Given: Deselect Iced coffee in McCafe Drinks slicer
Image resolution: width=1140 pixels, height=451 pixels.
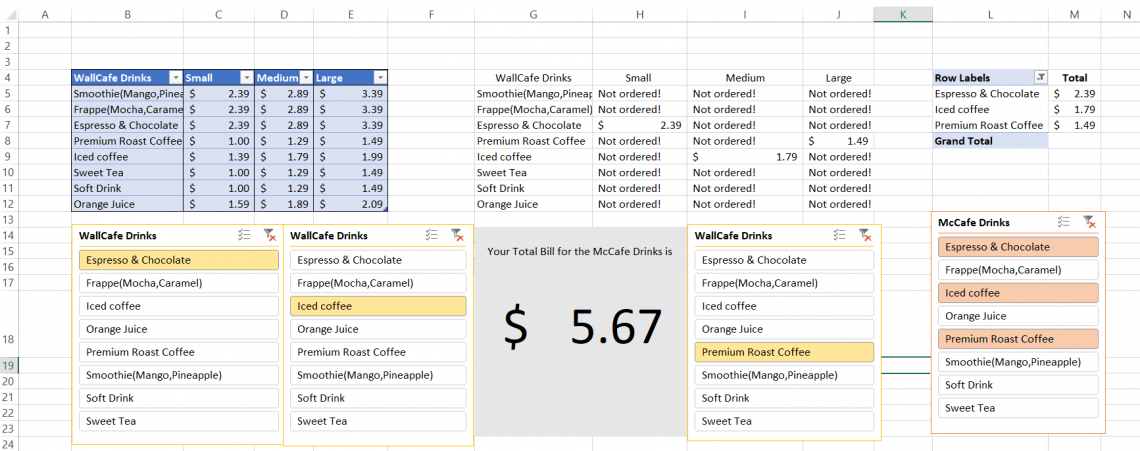Looking at the screenshot, I should (x=1018, y=293).
